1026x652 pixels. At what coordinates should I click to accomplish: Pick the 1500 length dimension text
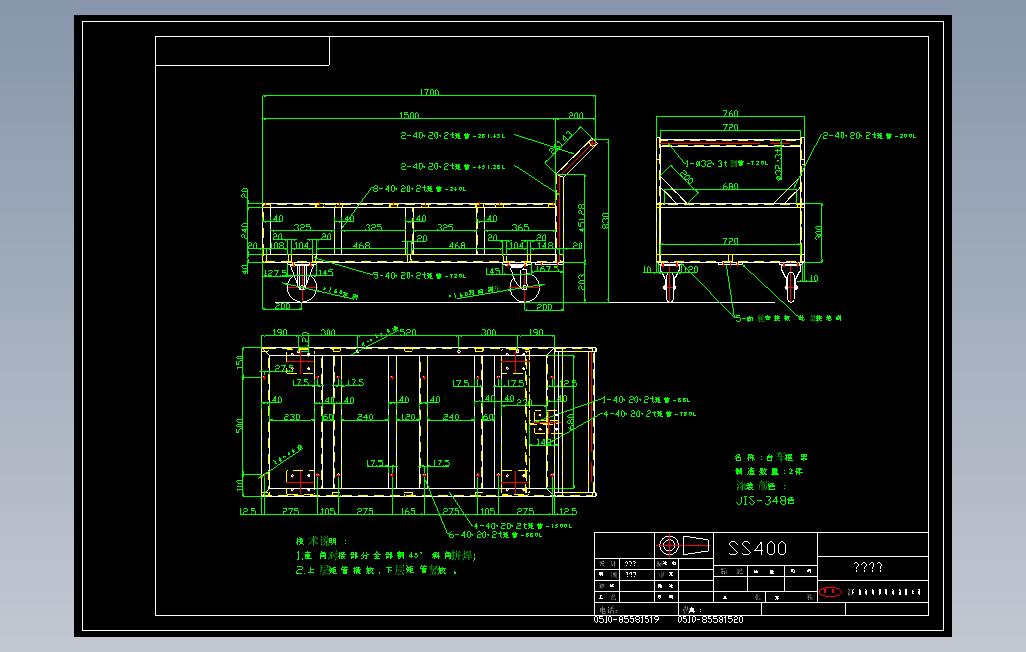[409, 115]
